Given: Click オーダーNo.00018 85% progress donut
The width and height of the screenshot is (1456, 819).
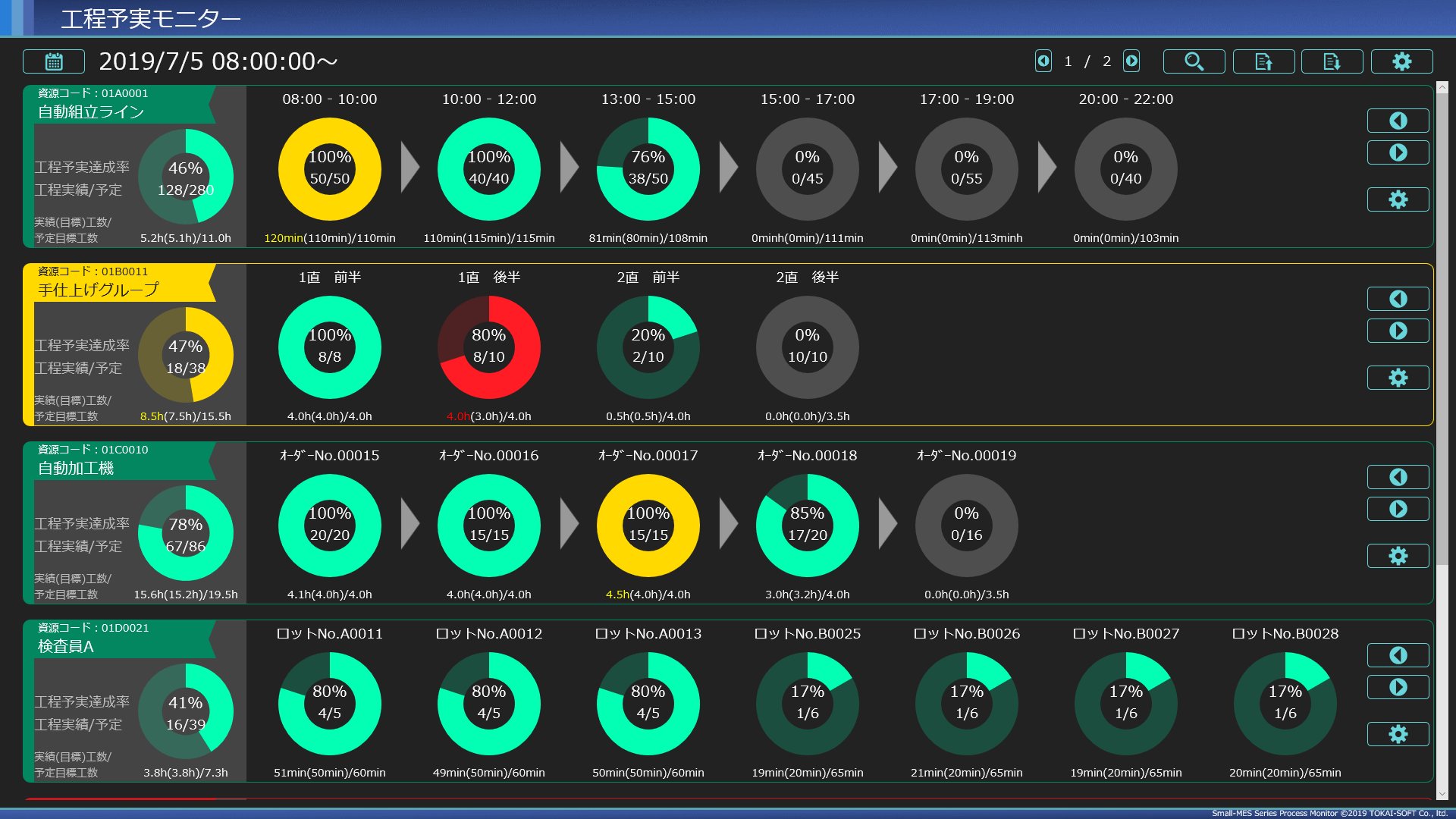Looking at the screenshot, I should tap(807, 525).
